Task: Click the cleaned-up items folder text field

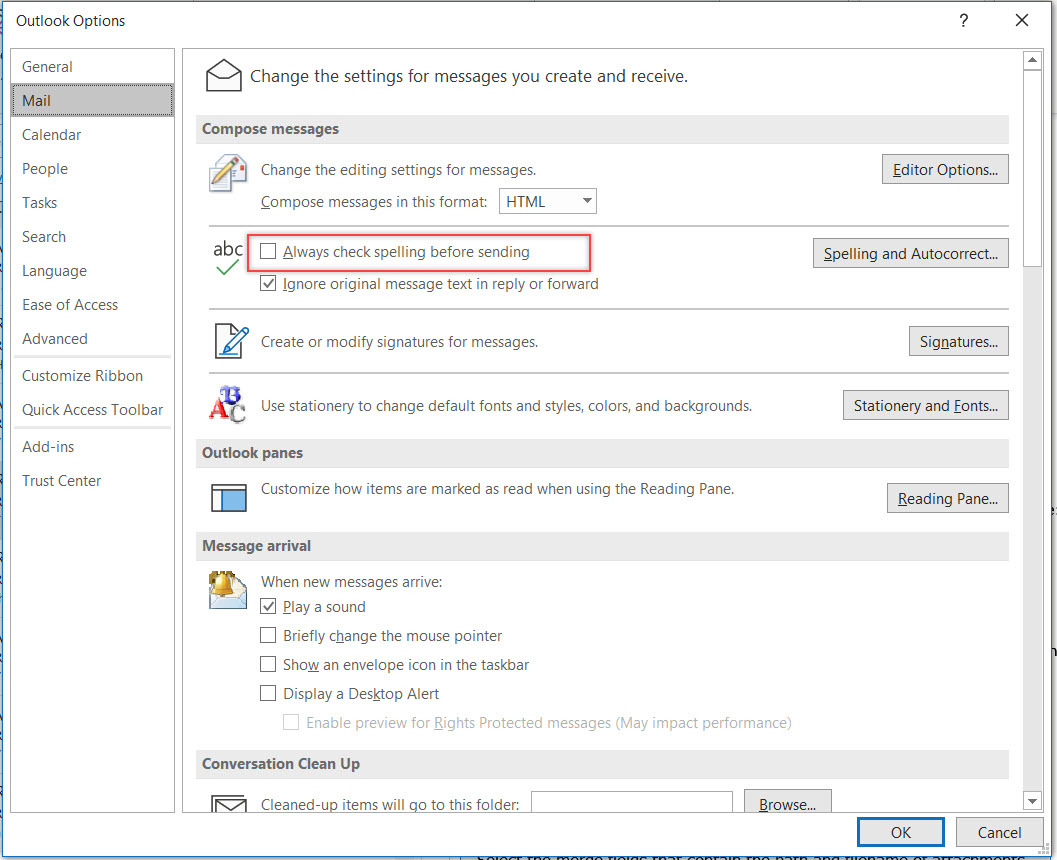Action: tap(632, 803)
